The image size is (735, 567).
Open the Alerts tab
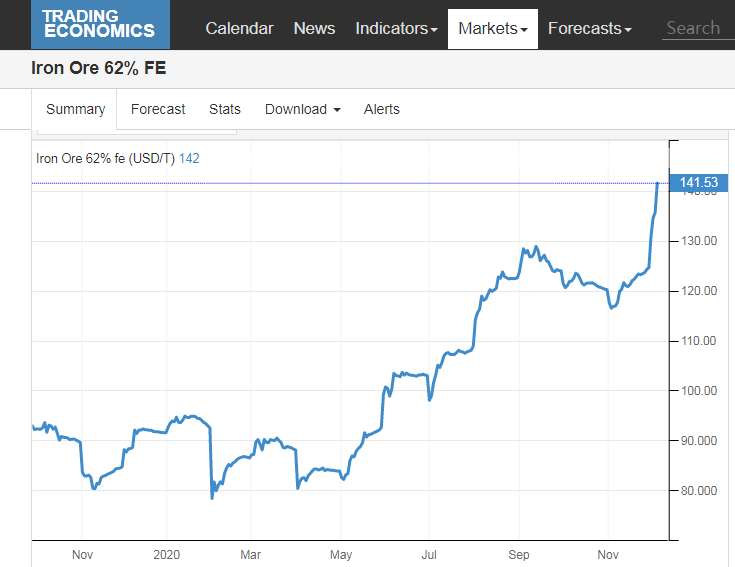381,109
